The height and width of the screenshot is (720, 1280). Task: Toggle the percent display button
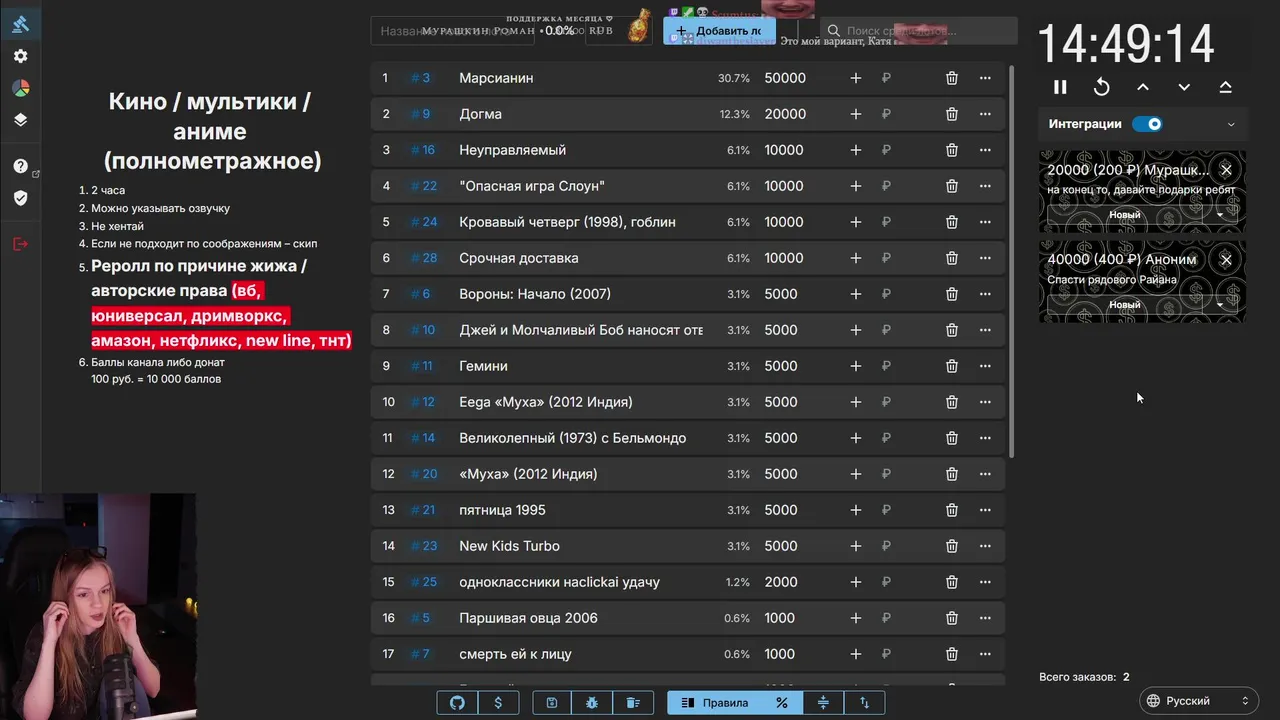tap(782, 703)
